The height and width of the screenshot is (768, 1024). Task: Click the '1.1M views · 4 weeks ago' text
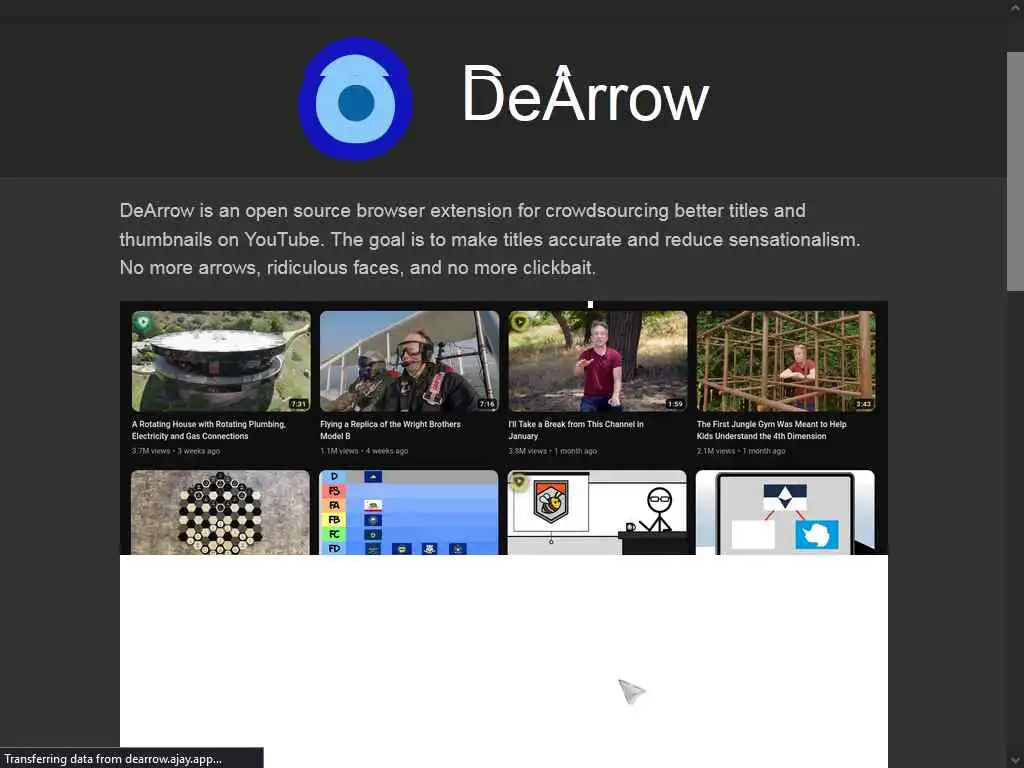pos(364,451)
